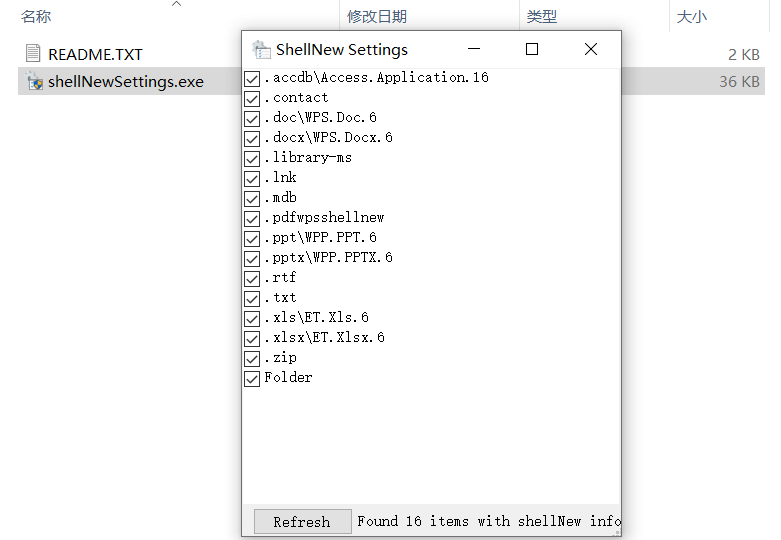Sort by the 修改日期 column header
This screenshot has width=781, height=540.
377,16
